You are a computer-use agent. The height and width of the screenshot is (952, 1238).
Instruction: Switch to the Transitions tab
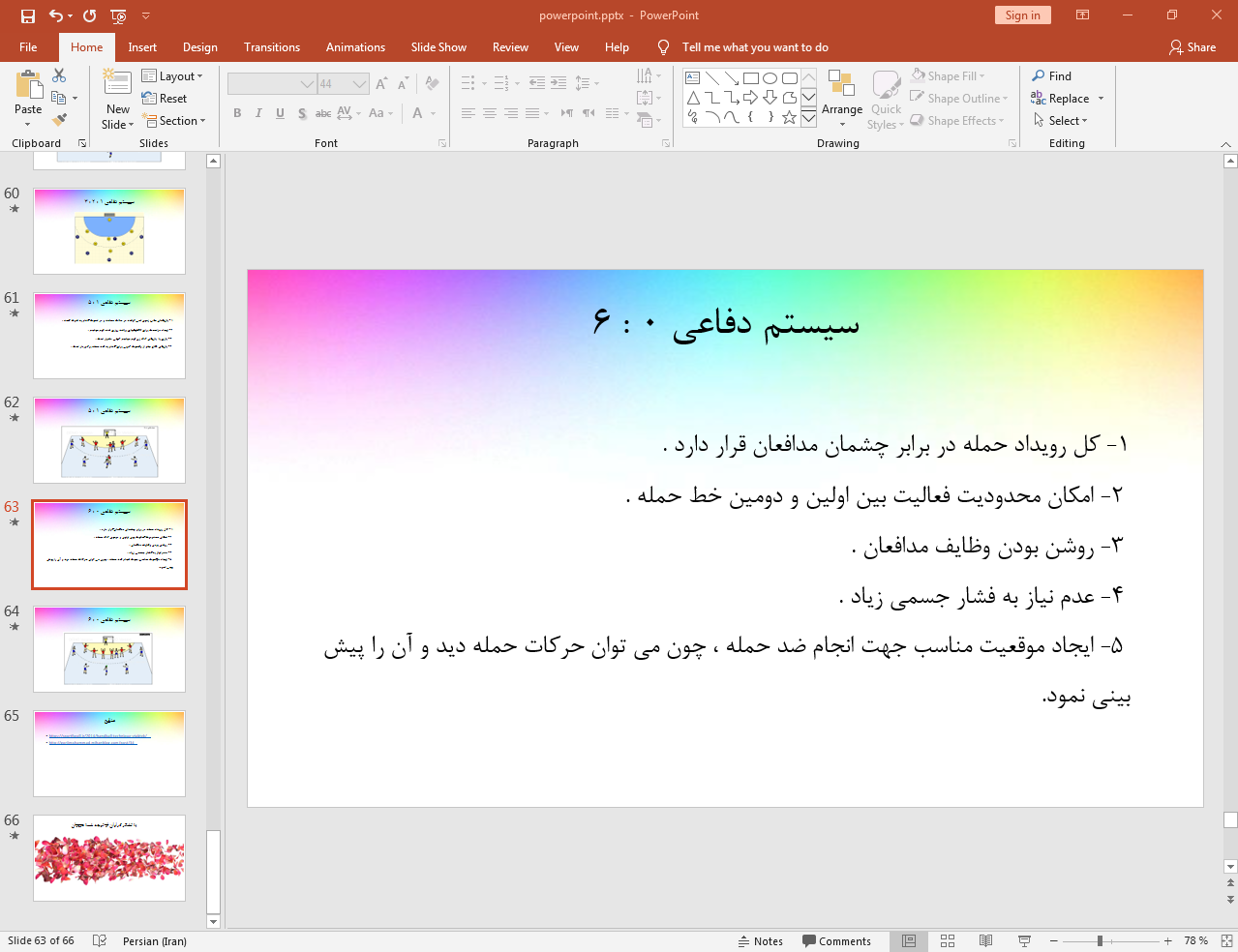click(x=272, y=47)
